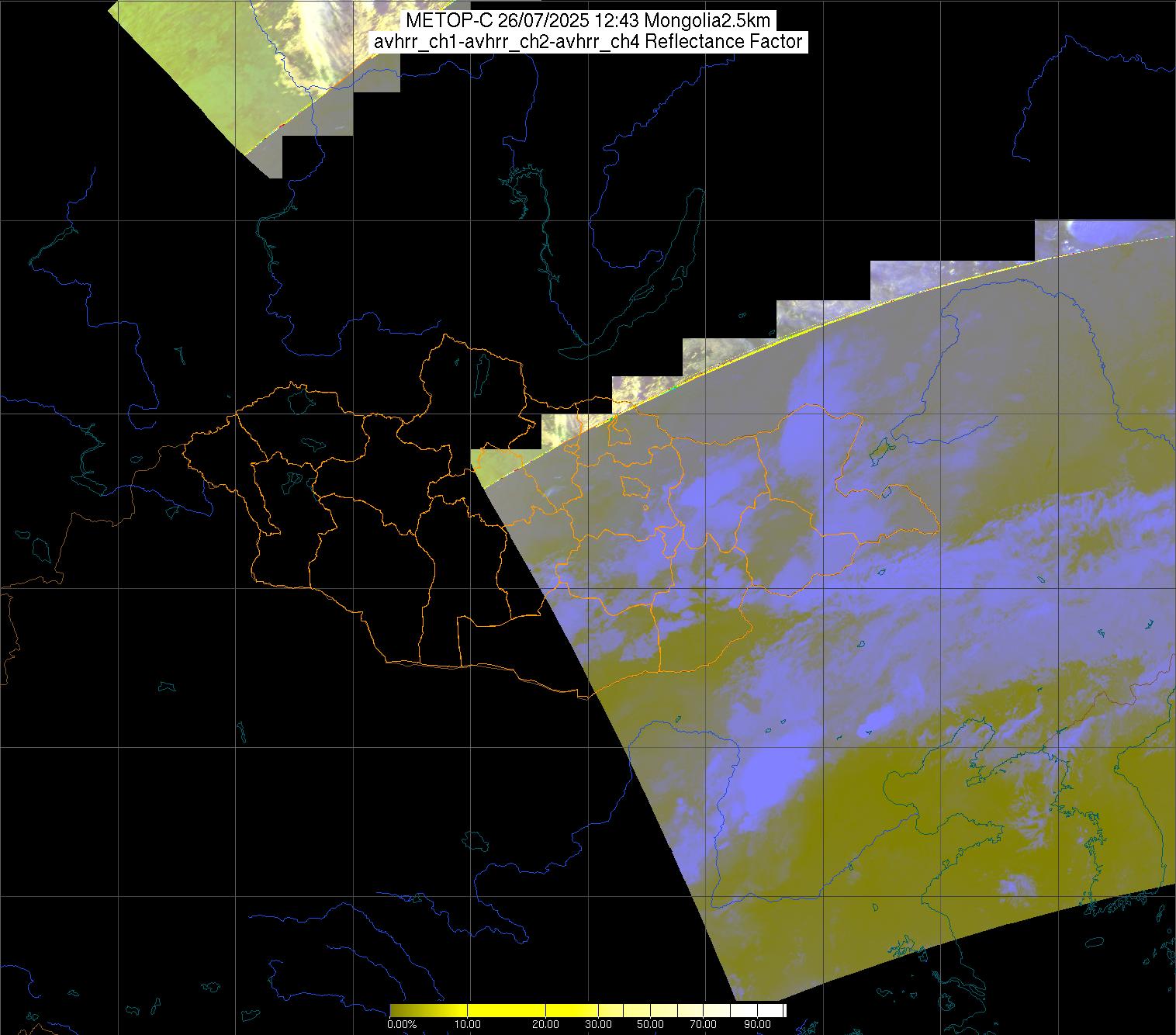Viewport: 1176px width, 1035px height.
Task: Select the 20.00 tick label on the colorbar
Action: (546, 1024)
